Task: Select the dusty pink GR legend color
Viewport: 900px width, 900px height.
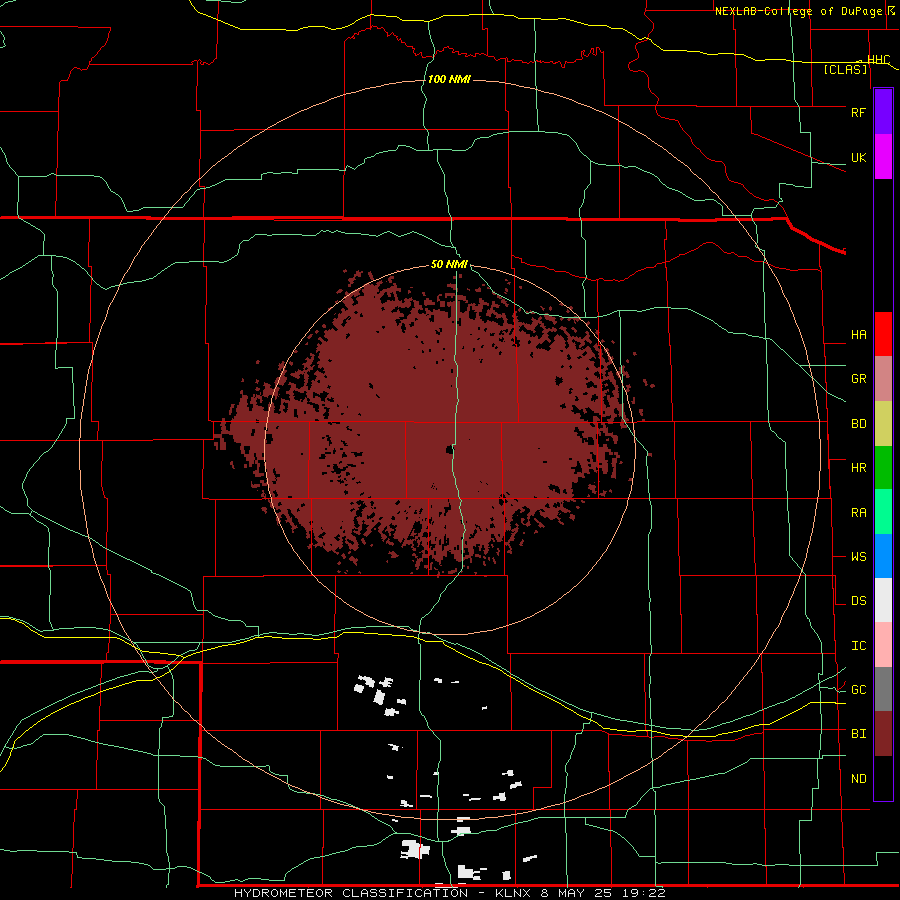Action: (x=883, y=379)
